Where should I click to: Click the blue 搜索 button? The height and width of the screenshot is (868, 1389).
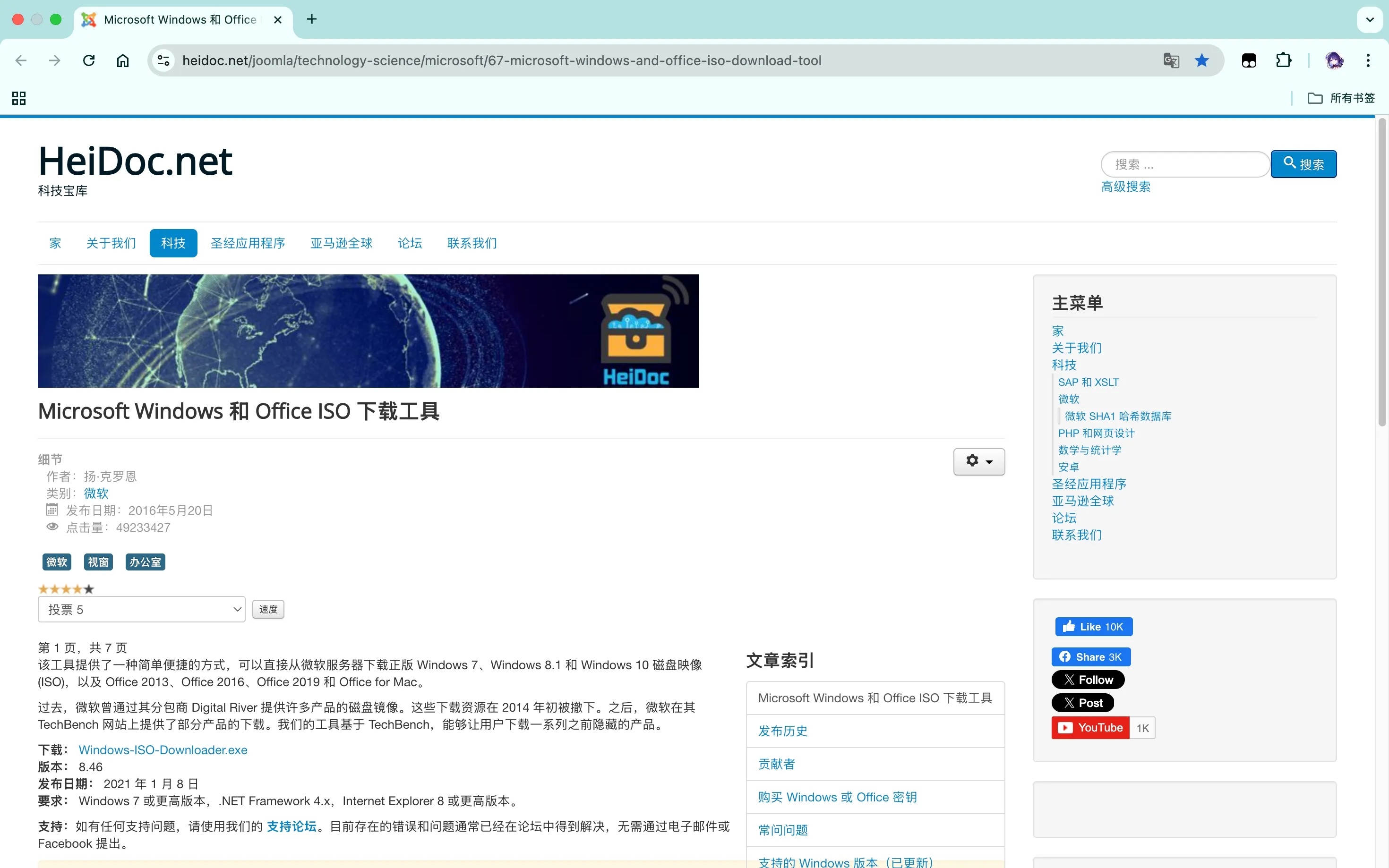(x=1303, y=164)
